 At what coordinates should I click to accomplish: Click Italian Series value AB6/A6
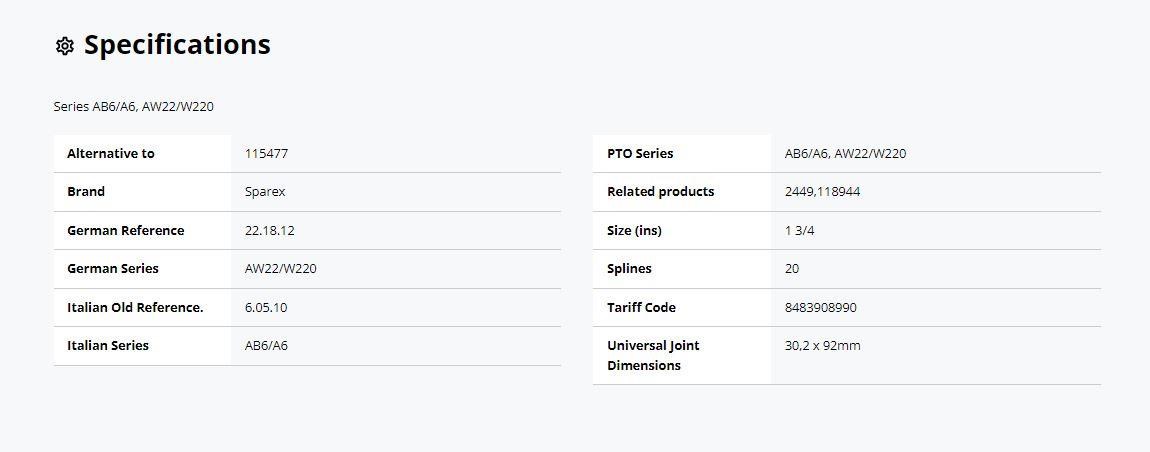[x=266, y=346]
